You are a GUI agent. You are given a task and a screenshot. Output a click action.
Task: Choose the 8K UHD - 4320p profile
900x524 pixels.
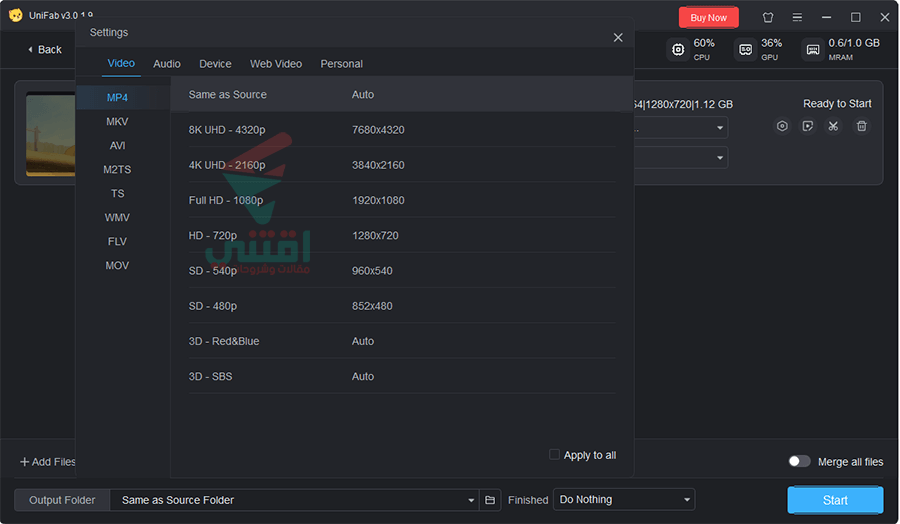402,130
